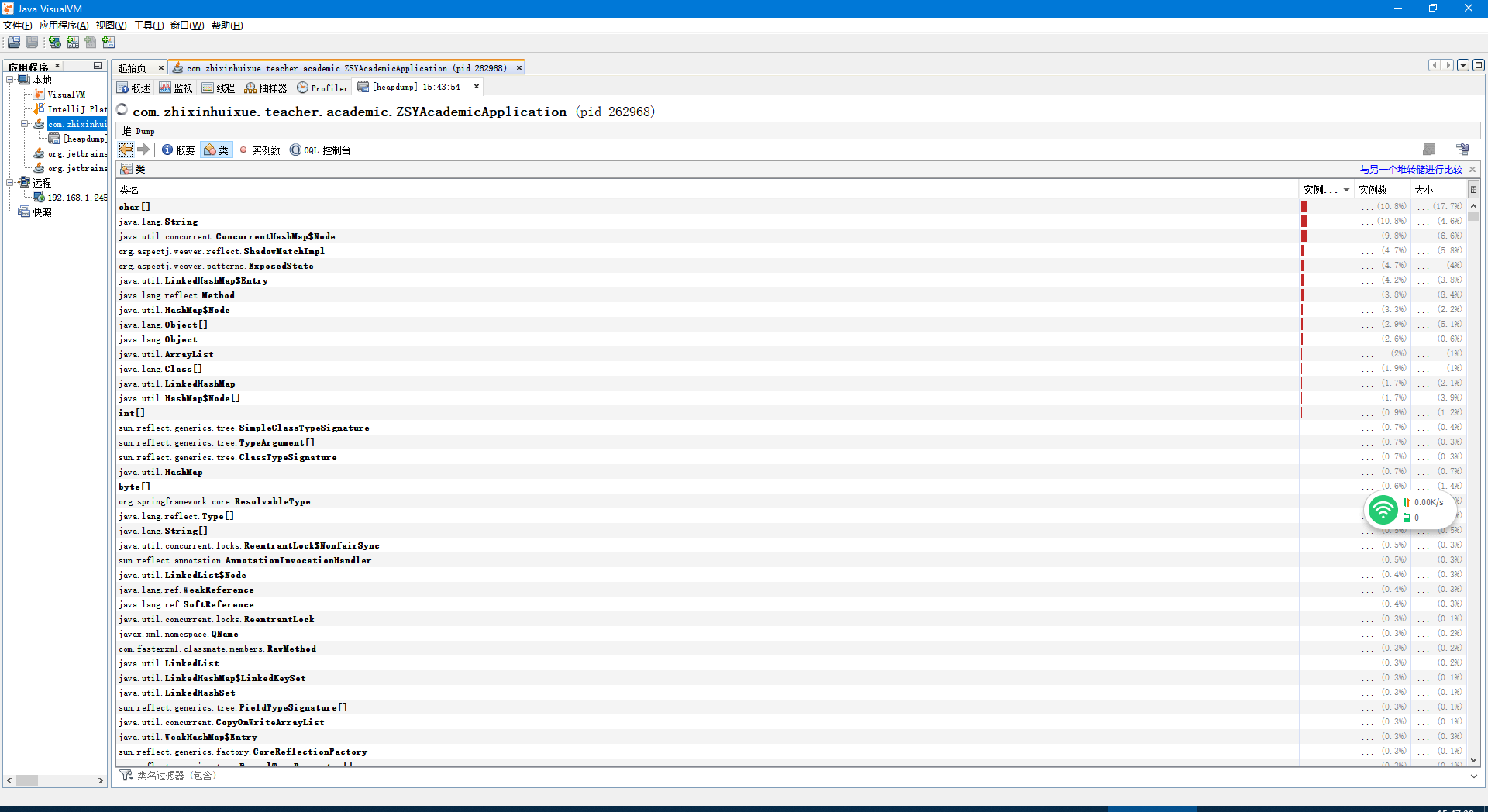Switch to the 监视 tab
The height and width of the screenshot is (812, 1488).
176,88
